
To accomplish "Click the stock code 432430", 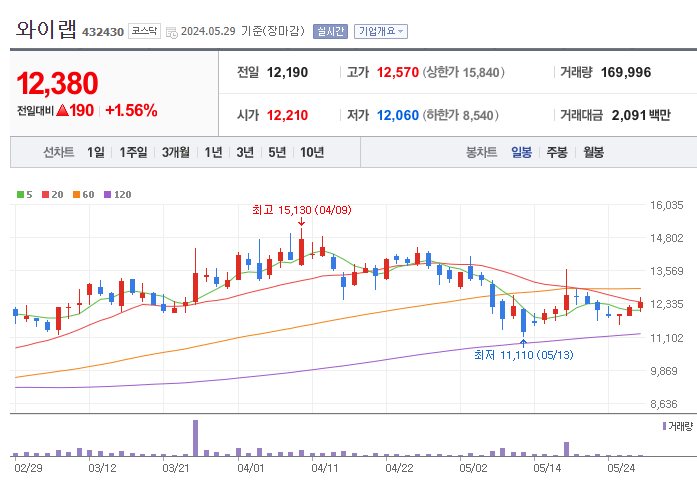I will 103,32.
